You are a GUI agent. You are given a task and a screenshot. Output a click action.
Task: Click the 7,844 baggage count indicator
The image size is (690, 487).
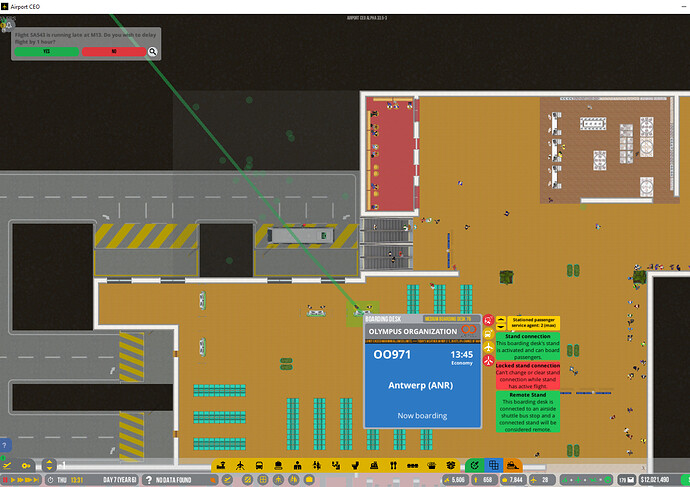click(513, 480)
